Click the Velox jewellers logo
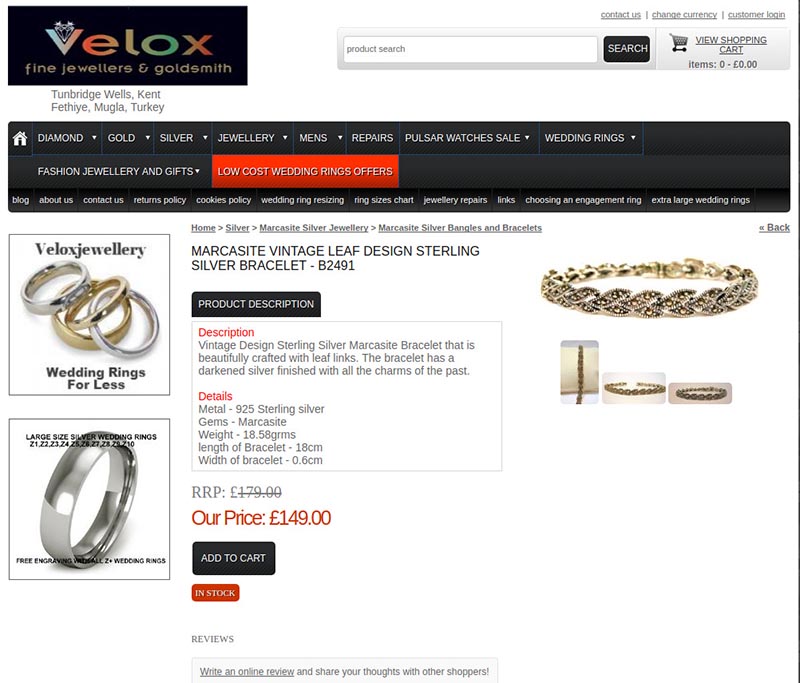The height and width of the screenshot is (683, 800). pos(128,45)
